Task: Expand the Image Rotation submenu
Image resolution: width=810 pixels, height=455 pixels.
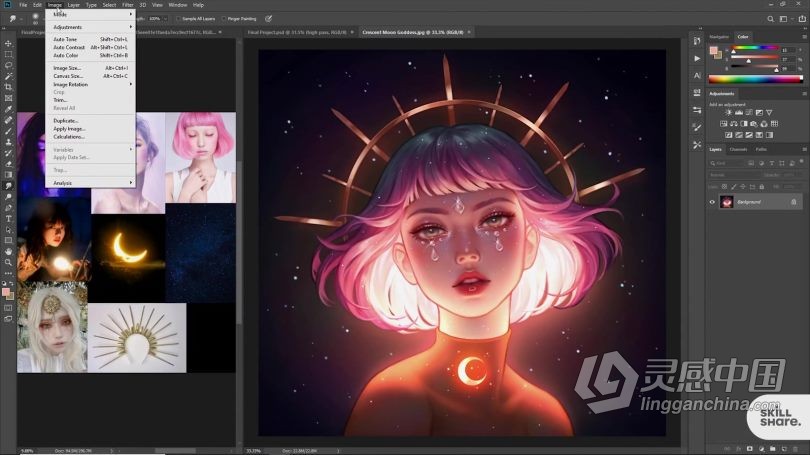Action: click(90, 84)
